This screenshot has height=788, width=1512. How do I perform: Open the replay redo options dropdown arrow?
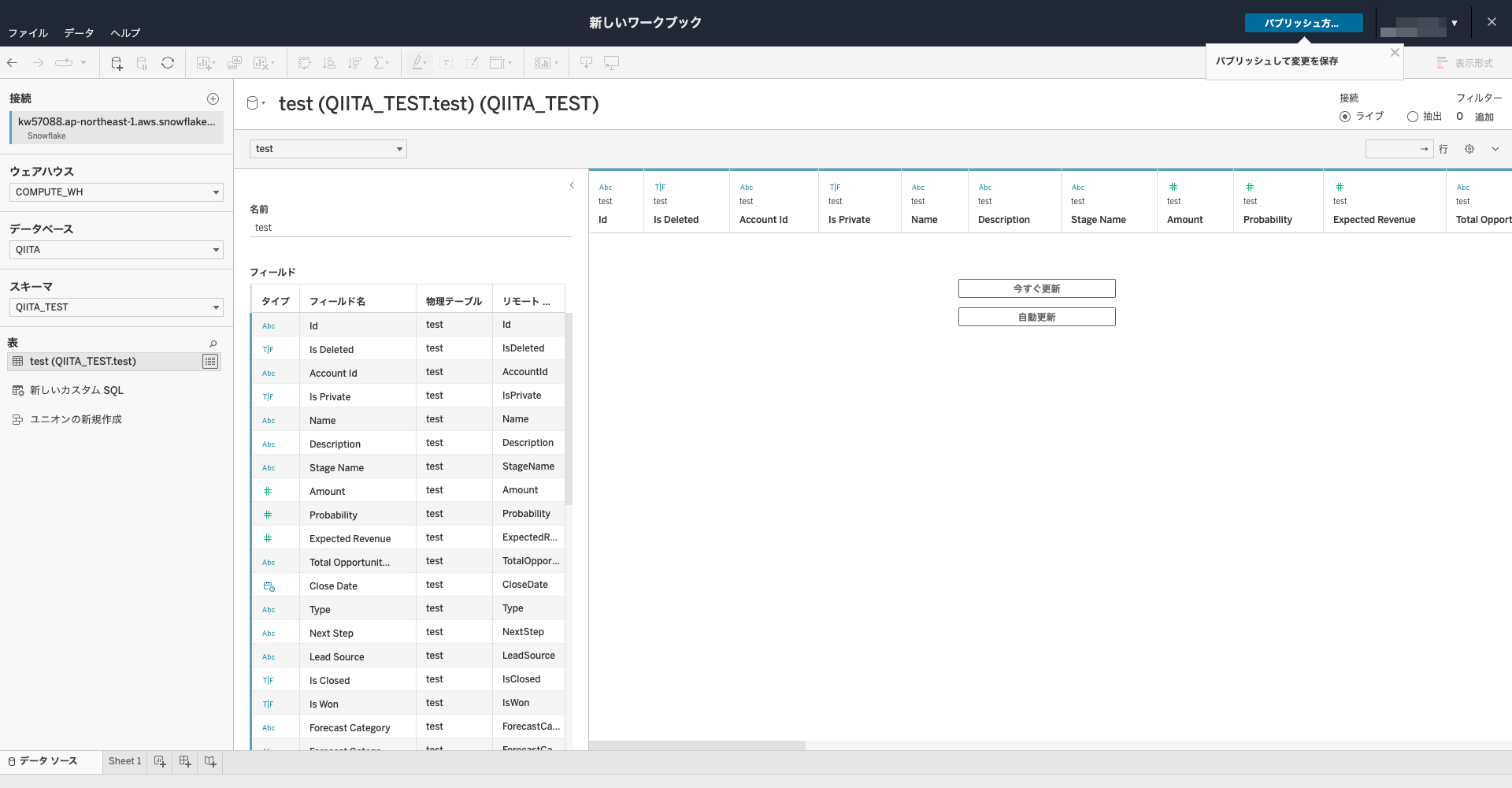(x=83, y=63)
